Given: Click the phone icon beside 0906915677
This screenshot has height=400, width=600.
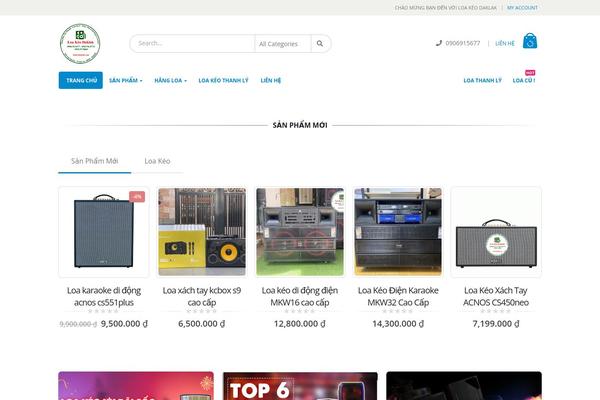Looking at the screenshot, I should [439, 43].
